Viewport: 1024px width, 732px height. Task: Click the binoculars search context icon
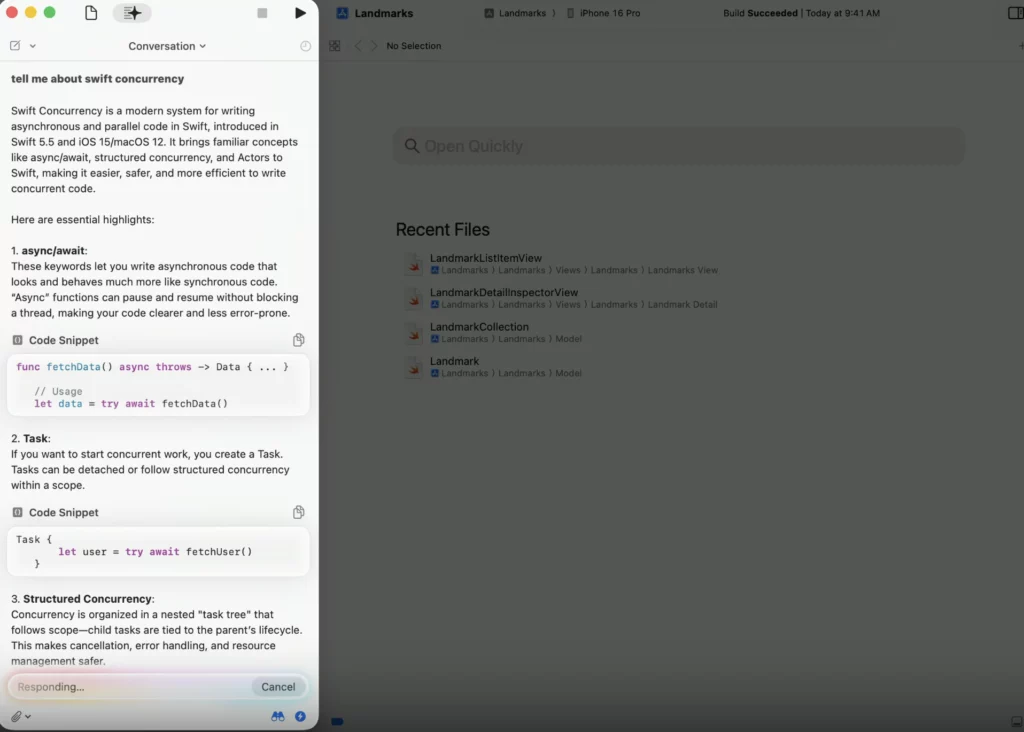(x=278, y=716)
